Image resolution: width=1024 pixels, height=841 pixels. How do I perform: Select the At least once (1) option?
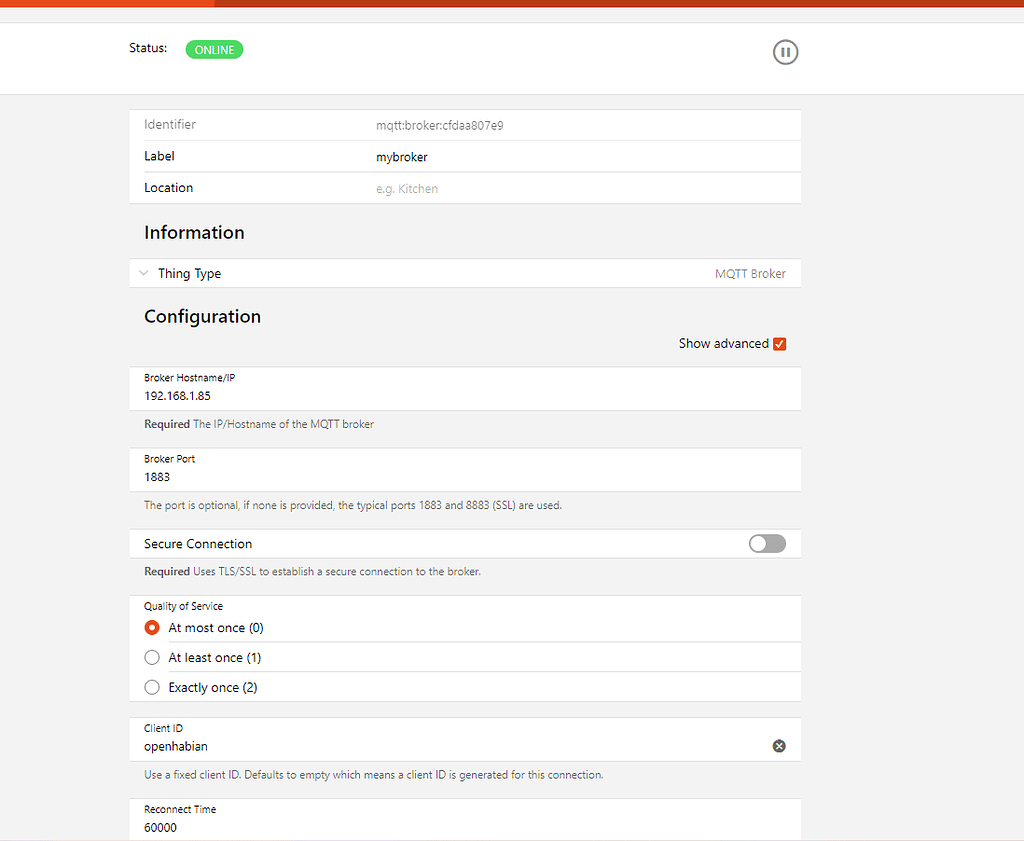pyautogui.click(x=152, y=657)
